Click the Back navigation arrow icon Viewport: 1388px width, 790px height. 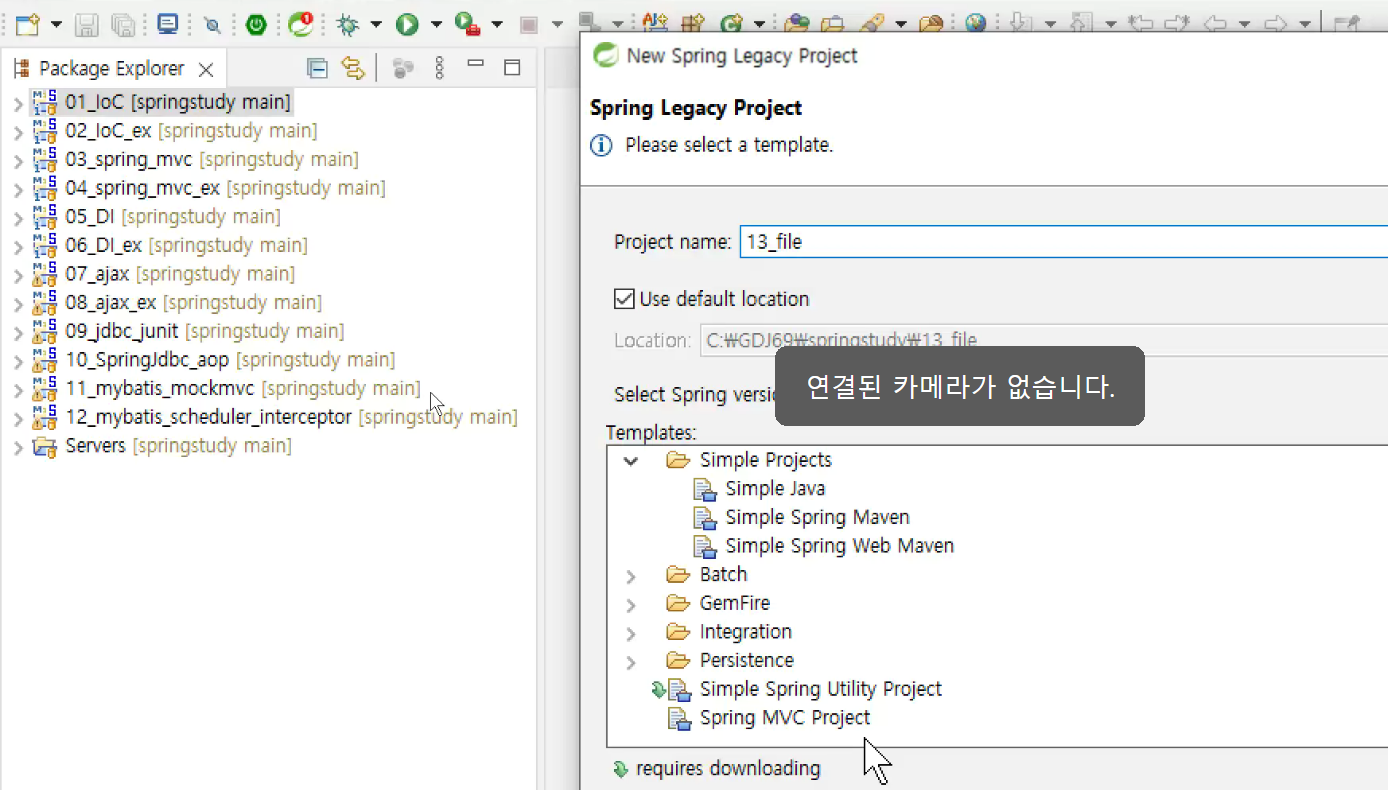pos(1215,24)
